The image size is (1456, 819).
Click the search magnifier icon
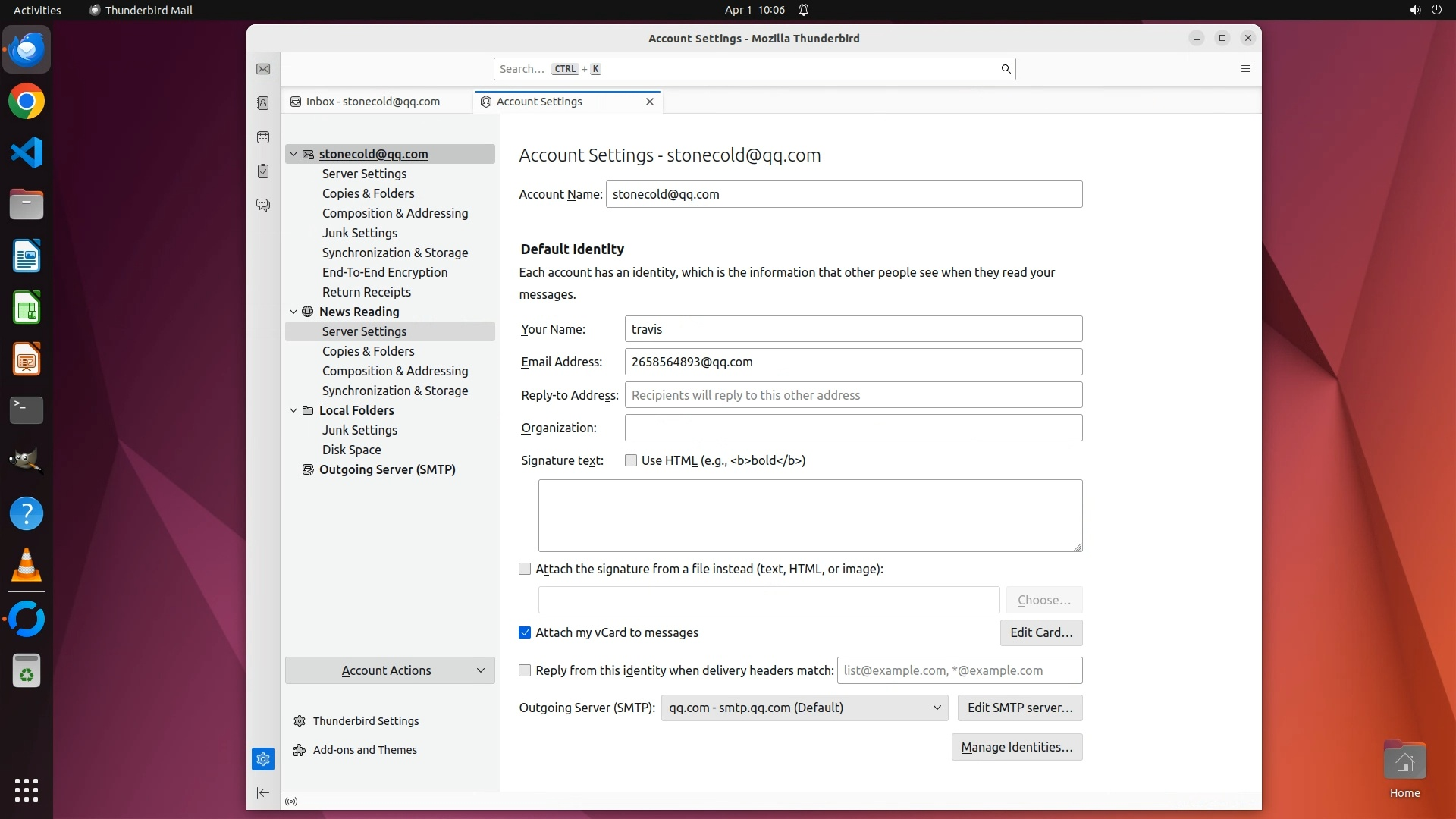pos(1006,69)
